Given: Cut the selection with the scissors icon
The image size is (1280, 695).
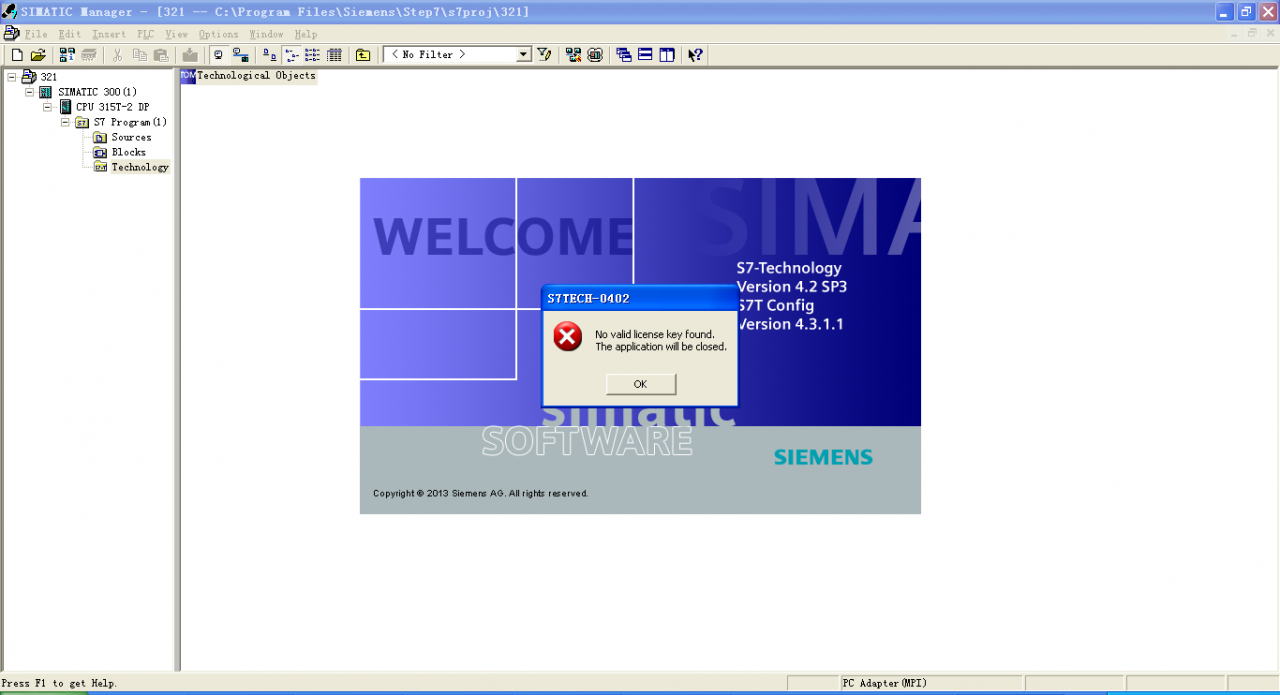Looking at the screenshot, I should tap(118, 55).
